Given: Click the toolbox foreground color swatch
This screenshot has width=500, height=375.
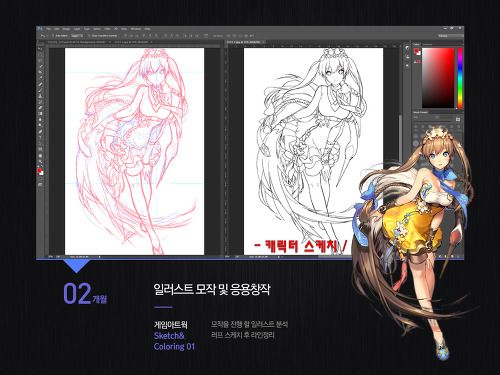Looking at the screenshot, I should tap(40, 171).
